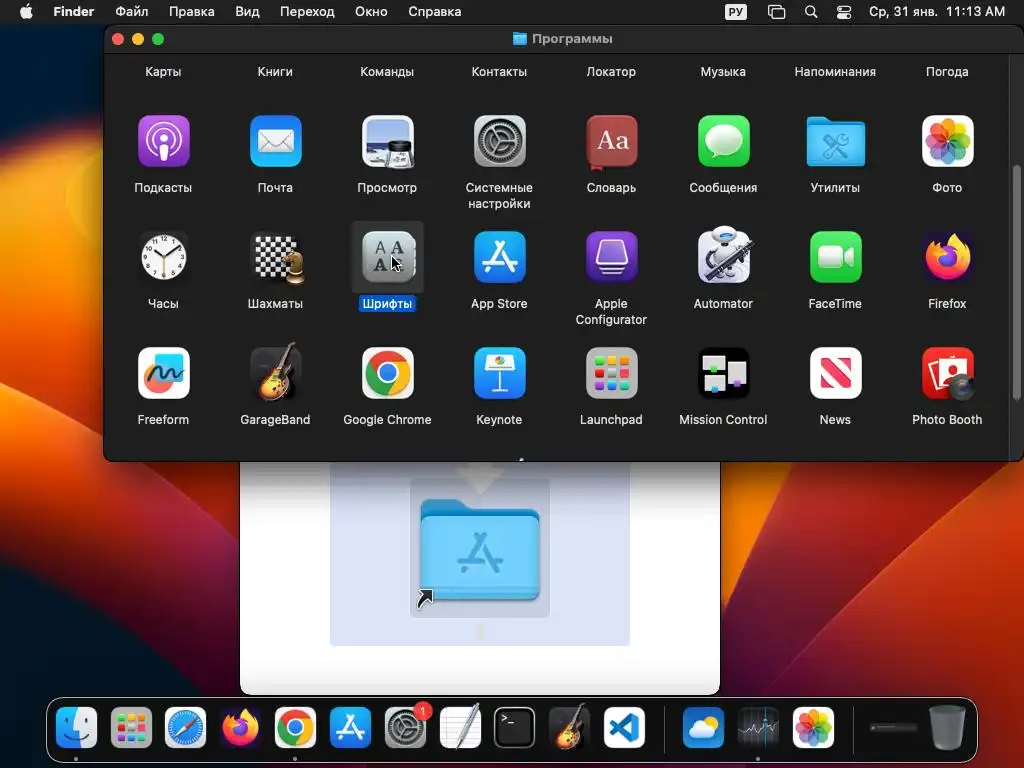This screenshot has height=768, width=1024.
Task: Open Control Center in menu bar
Action: tap(844, 12)
